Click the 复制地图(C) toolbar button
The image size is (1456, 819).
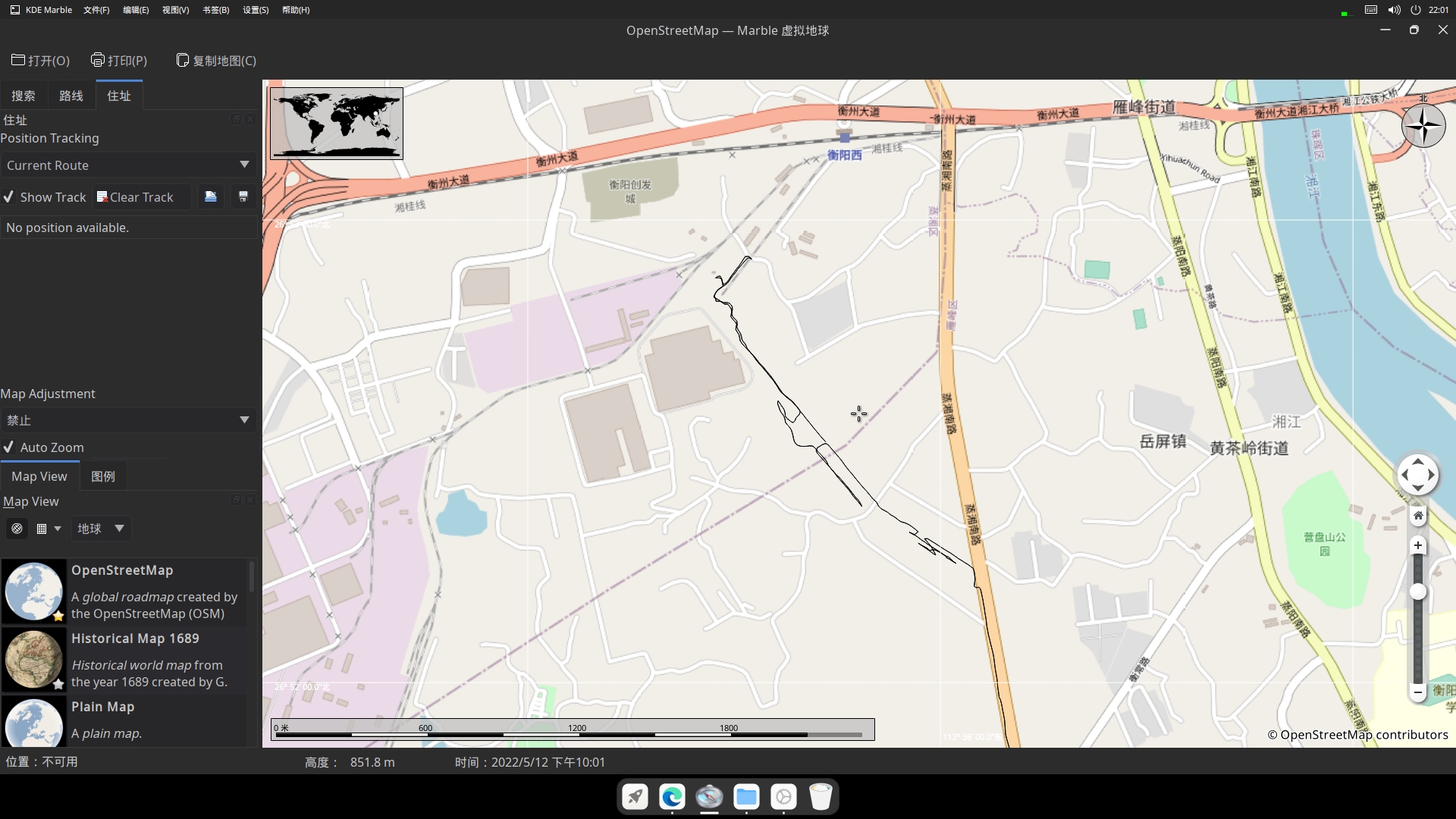point(216,61)
